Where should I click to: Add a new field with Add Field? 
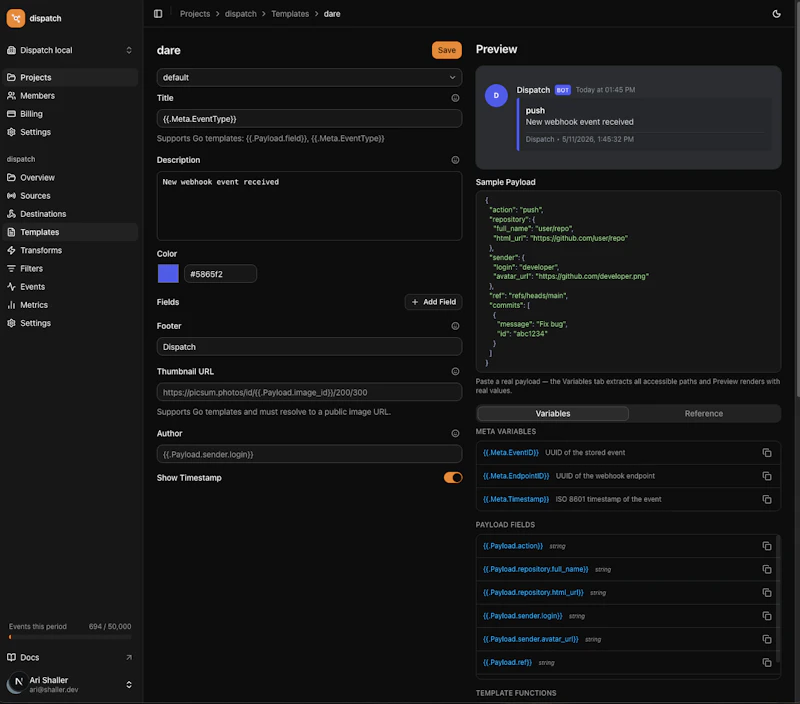434,302
